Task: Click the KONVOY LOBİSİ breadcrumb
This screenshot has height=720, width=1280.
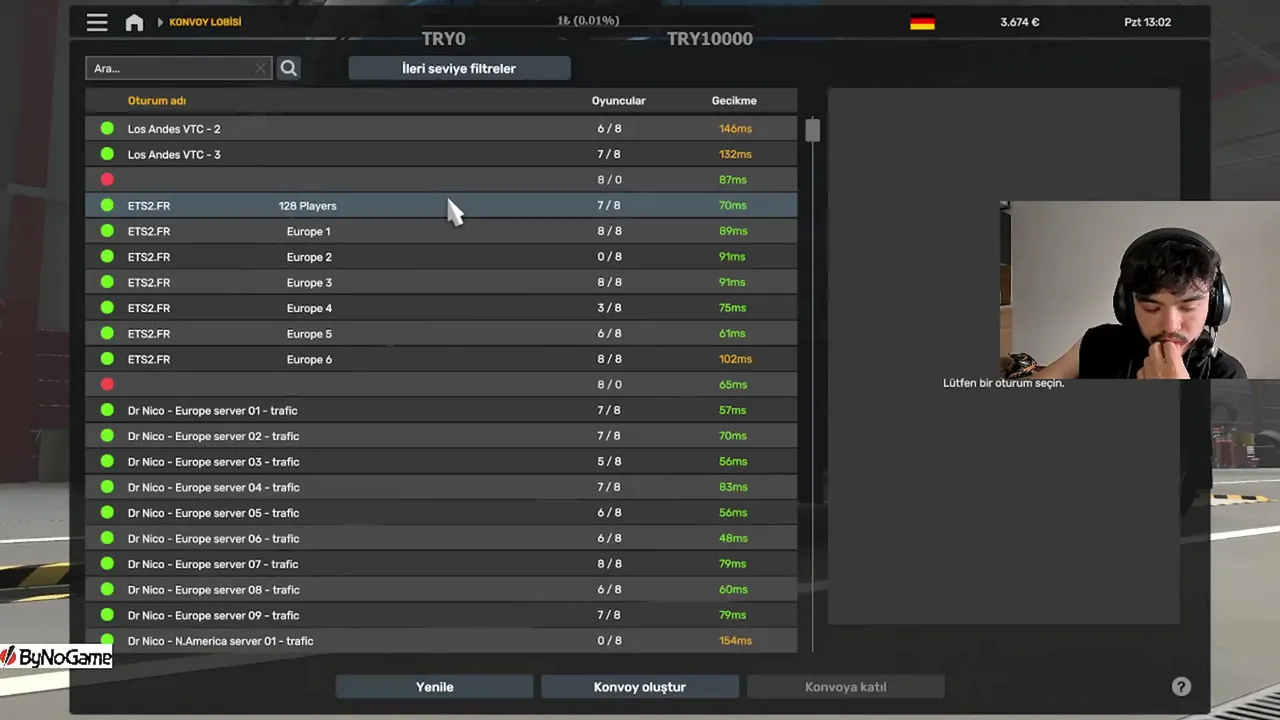Action: pos(205,22)
